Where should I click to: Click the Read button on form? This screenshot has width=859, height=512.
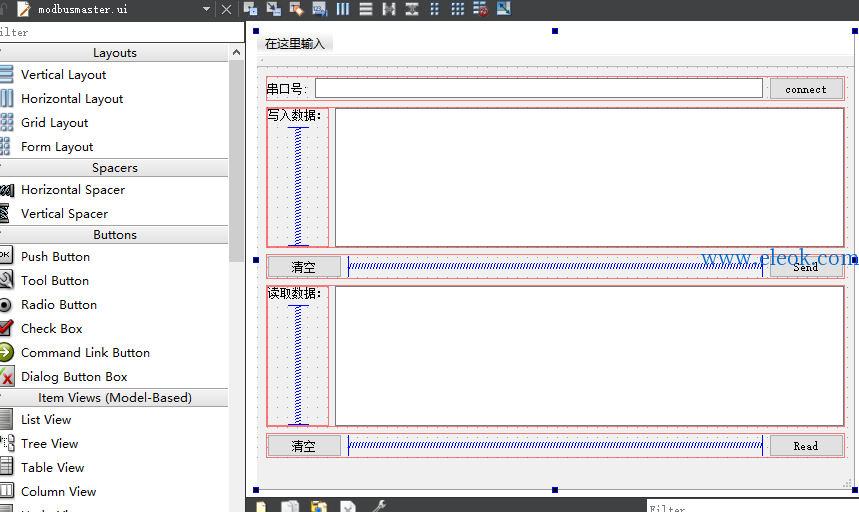point(806,446)
